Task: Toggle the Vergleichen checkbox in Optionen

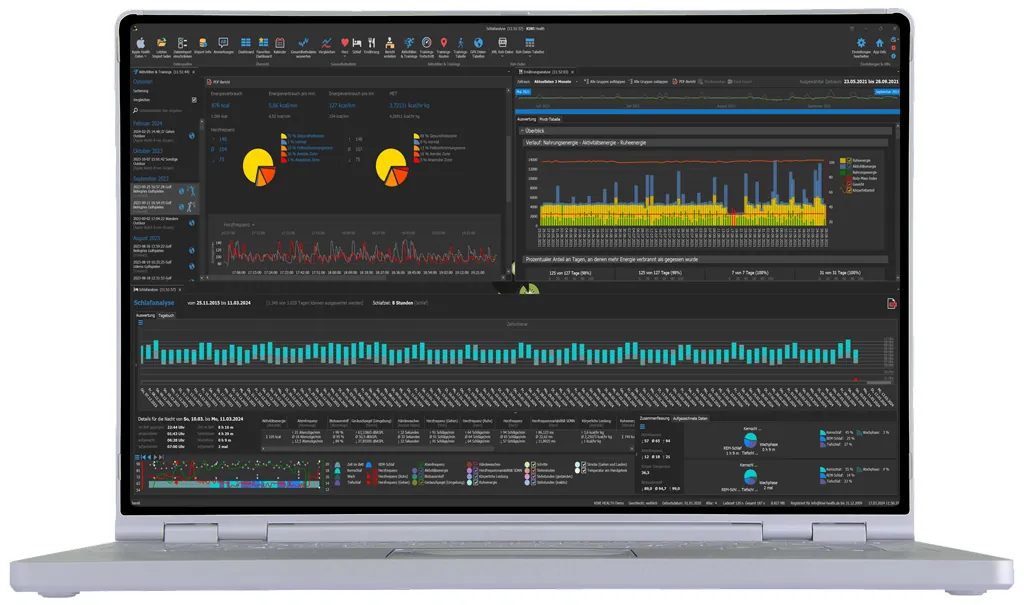Action: 194,99
